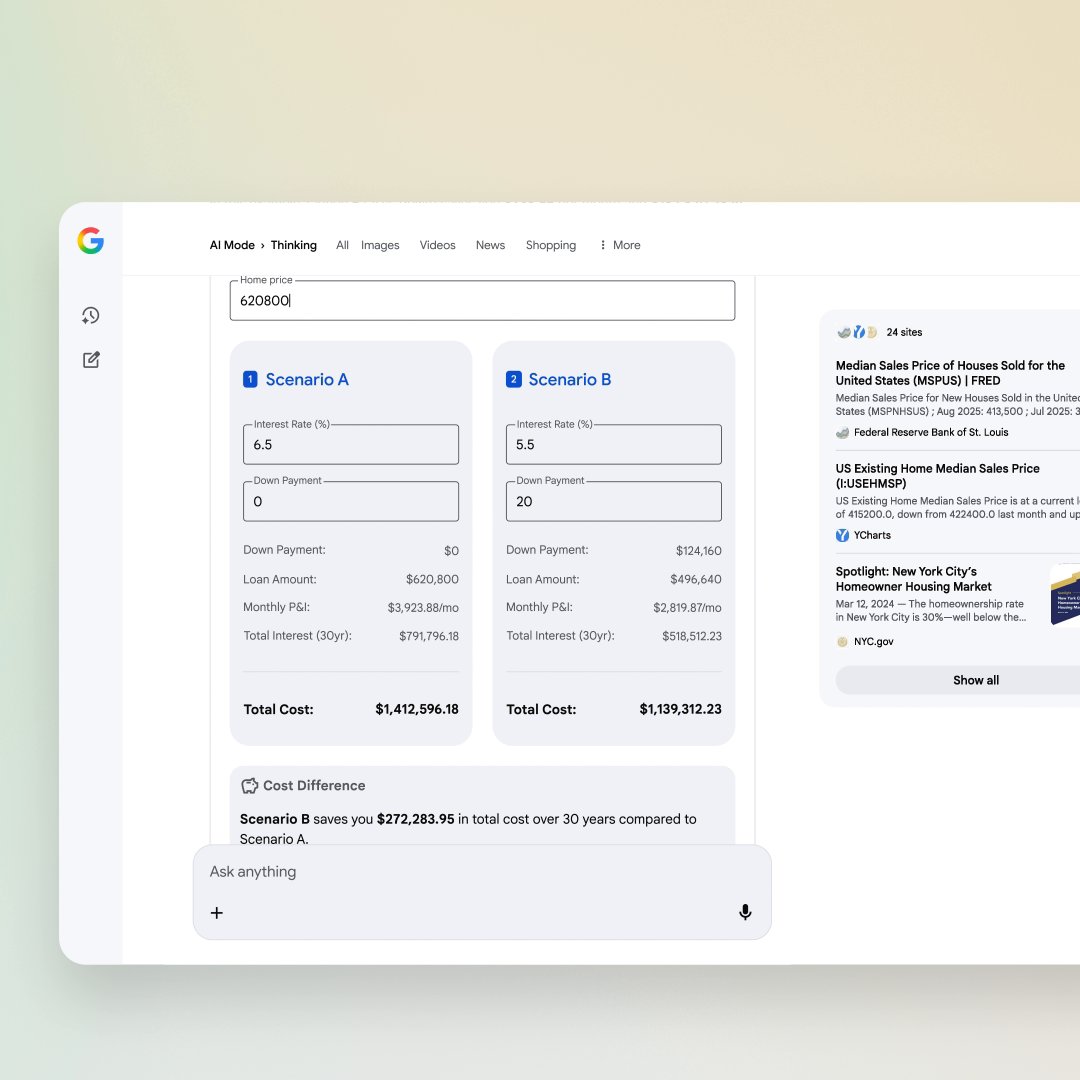The width and height of the screenshot is (1080, 1080).
Task: Select Scenario B total interest $518,512.23
Action: [x=692, y=636]
